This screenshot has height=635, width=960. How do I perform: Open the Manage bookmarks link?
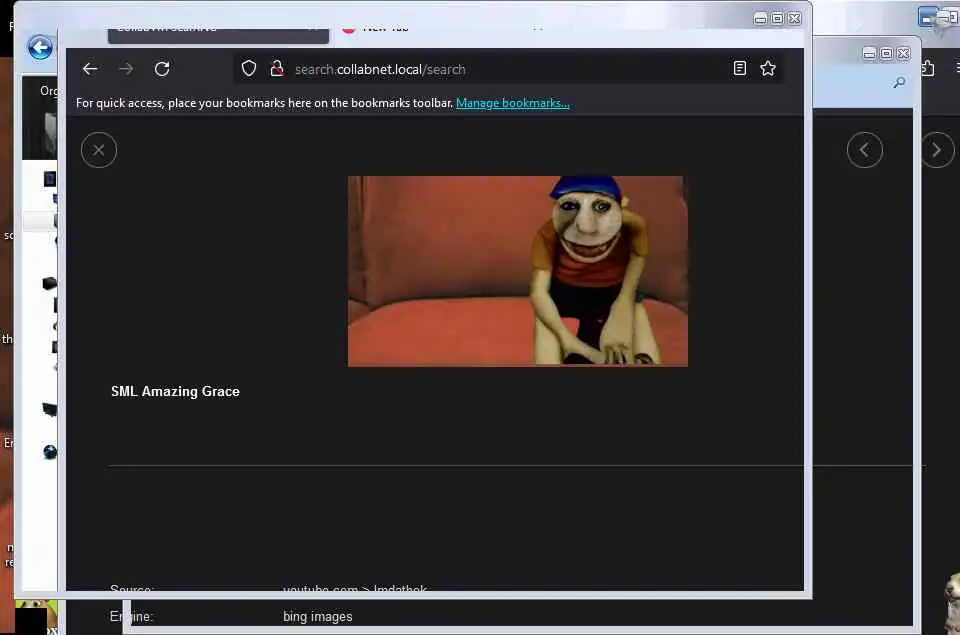coord(512,103)
